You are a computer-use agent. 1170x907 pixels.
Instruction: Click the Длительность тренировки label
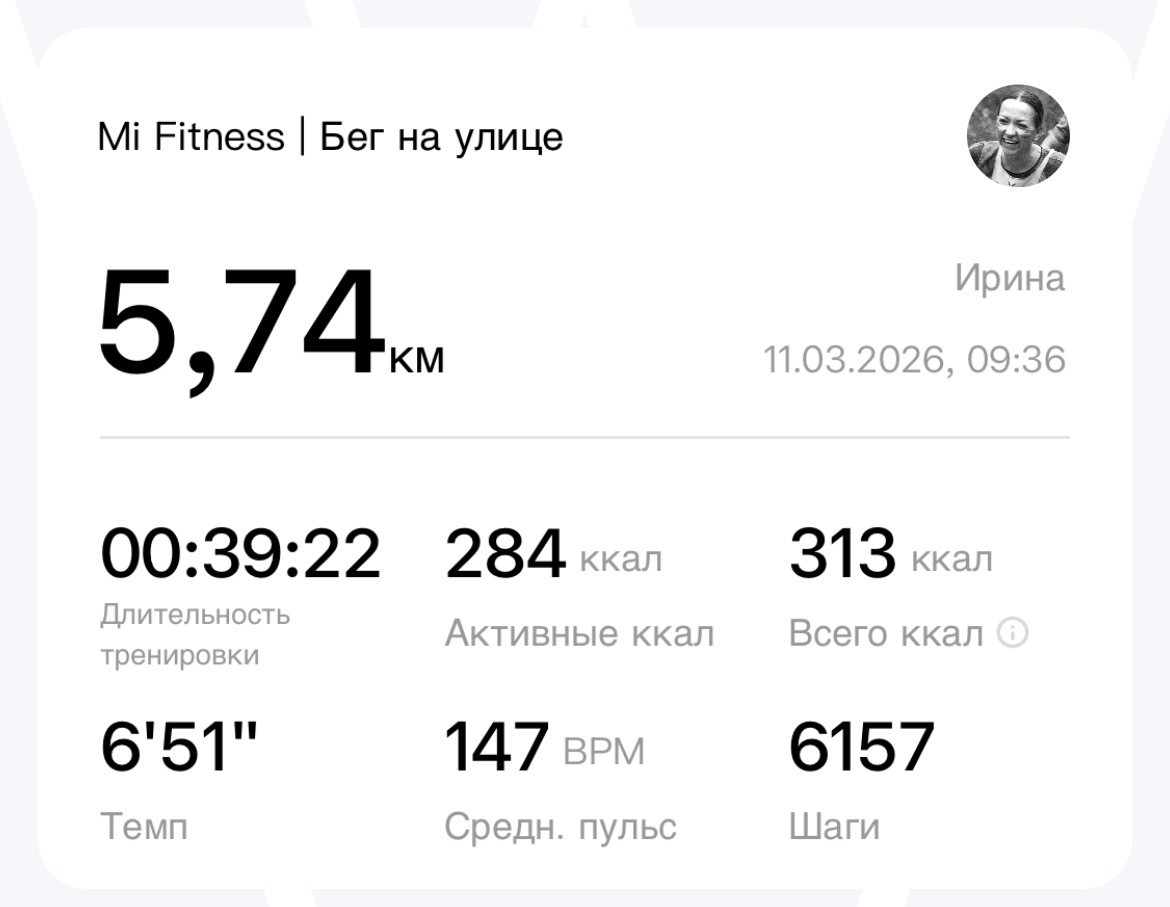coord(195,635)
